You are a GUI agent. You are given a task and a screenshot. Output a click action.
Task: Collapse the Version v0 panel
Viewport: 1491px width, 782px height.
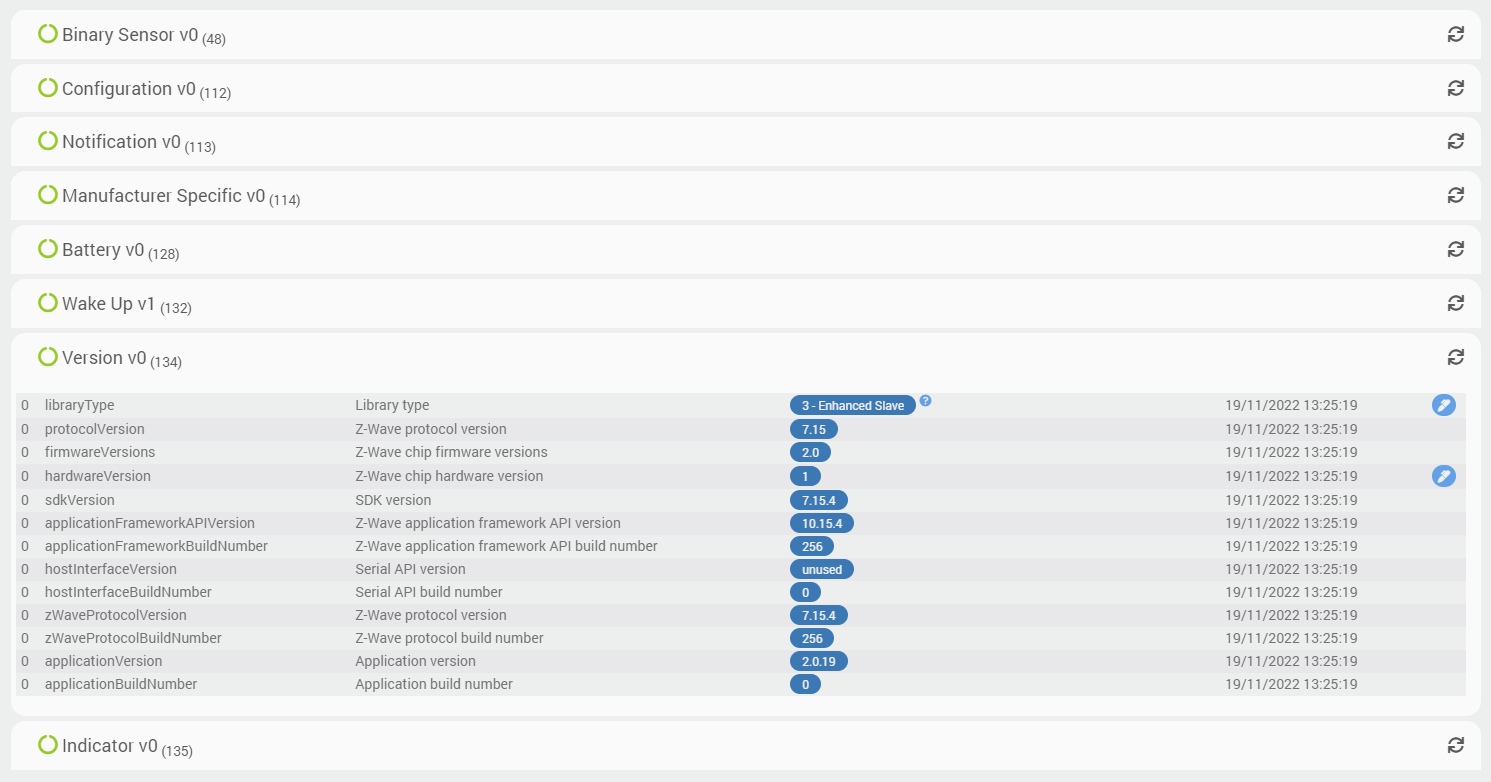pos(104,358)
